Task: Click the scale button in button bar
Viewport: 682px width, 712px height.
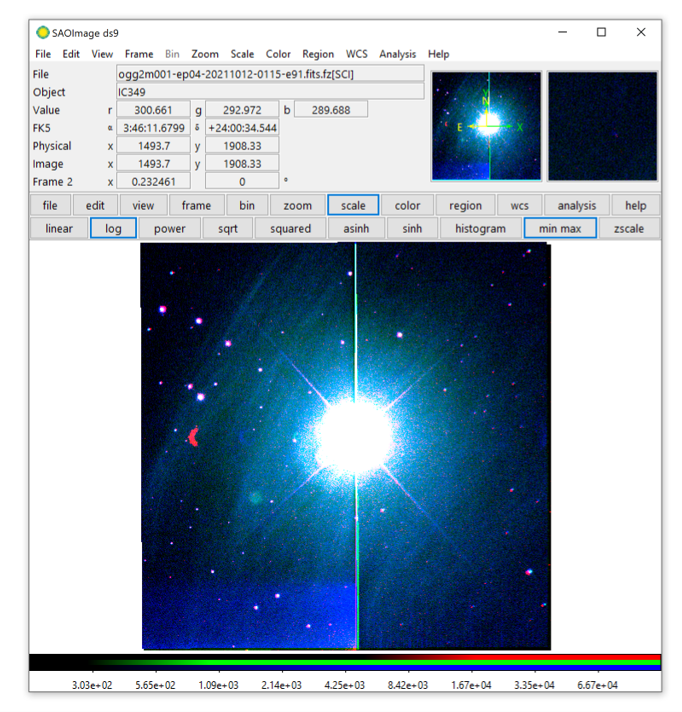Action: point(353,205)
